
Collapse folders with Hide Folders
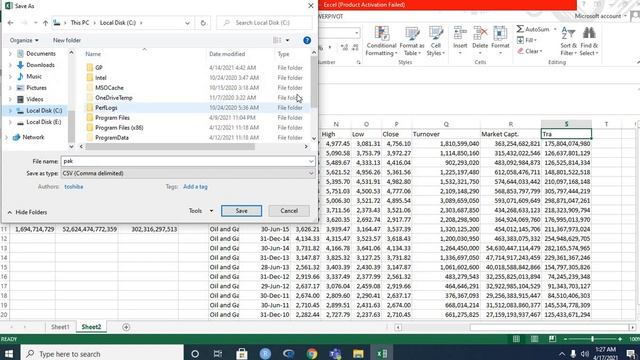coord(27,212)
